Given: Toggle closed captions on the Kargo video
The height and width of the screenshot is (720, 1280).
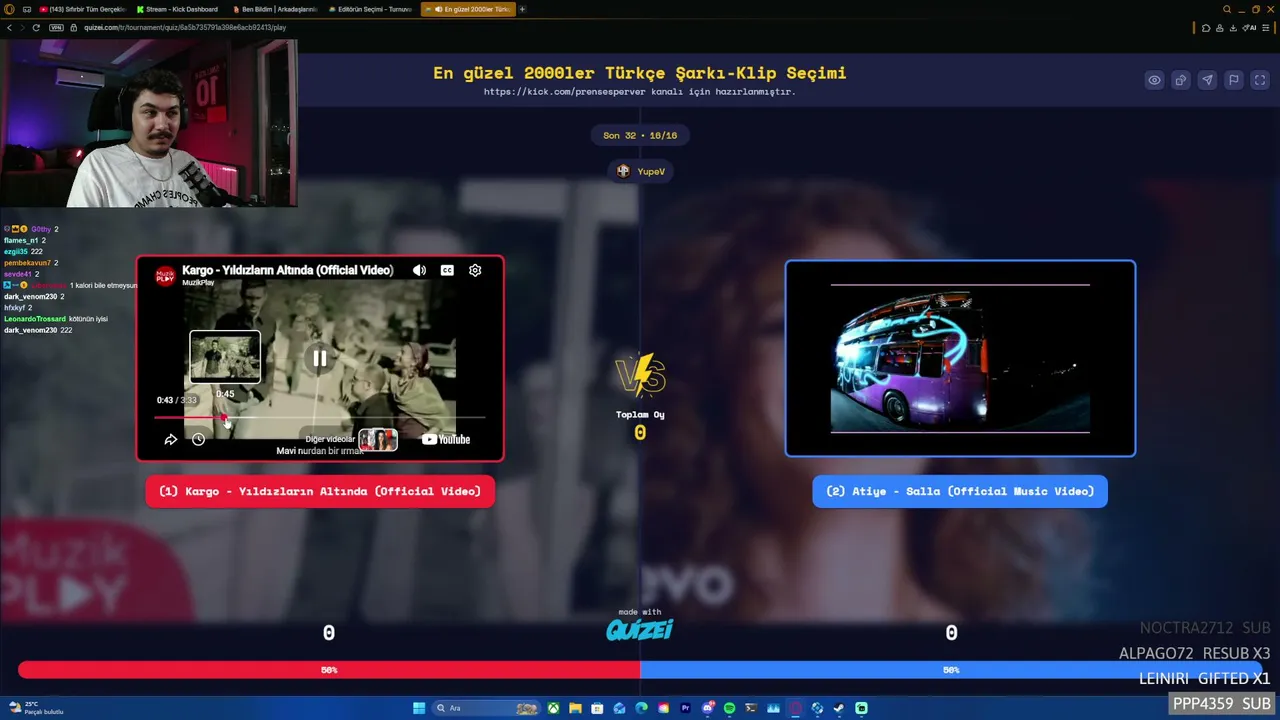Looking at the screenshot, I should (x=447, y=270).
